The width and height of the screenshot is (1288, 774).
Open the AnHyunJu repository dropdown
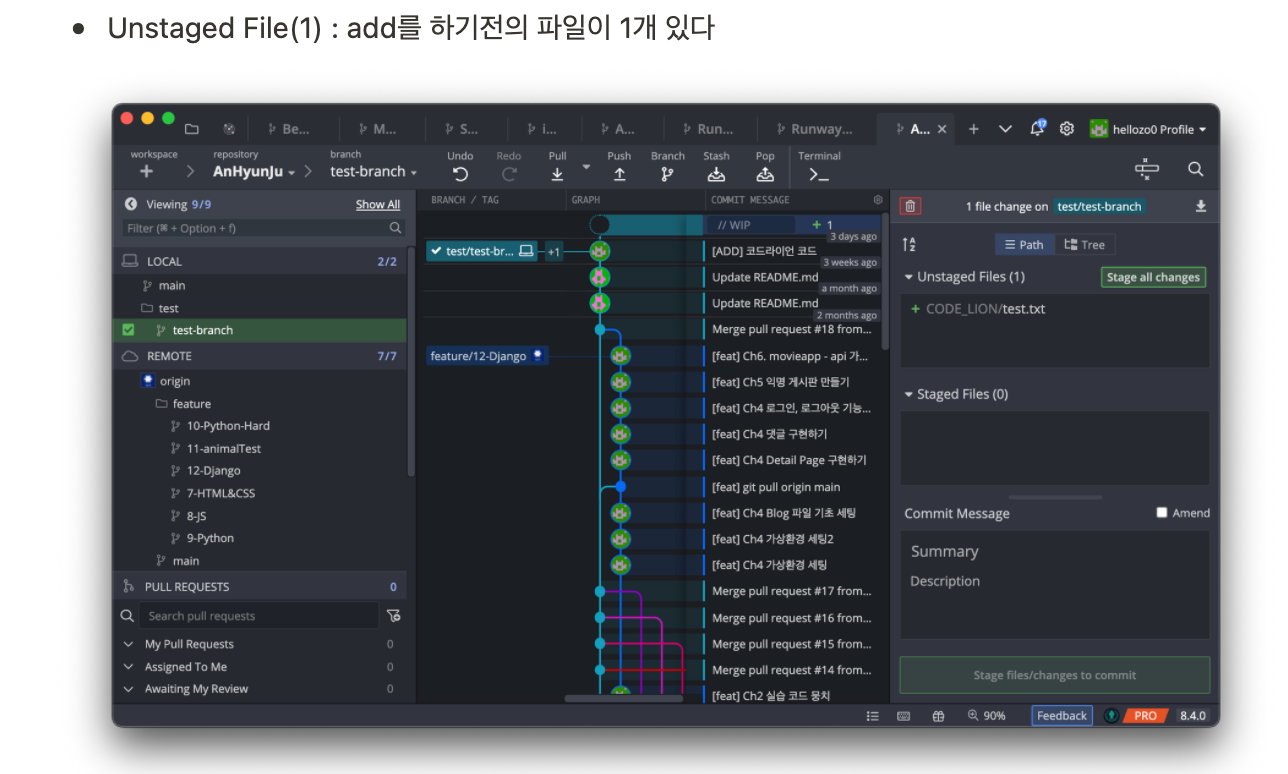click(254, 172)
